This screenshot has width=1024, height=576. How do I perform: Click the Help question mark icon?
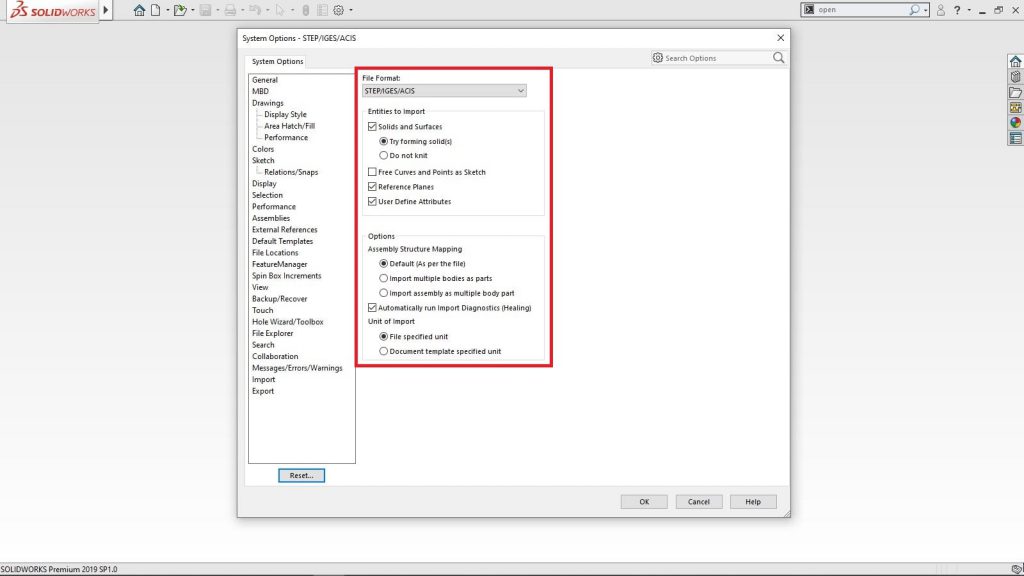point(957,10)
